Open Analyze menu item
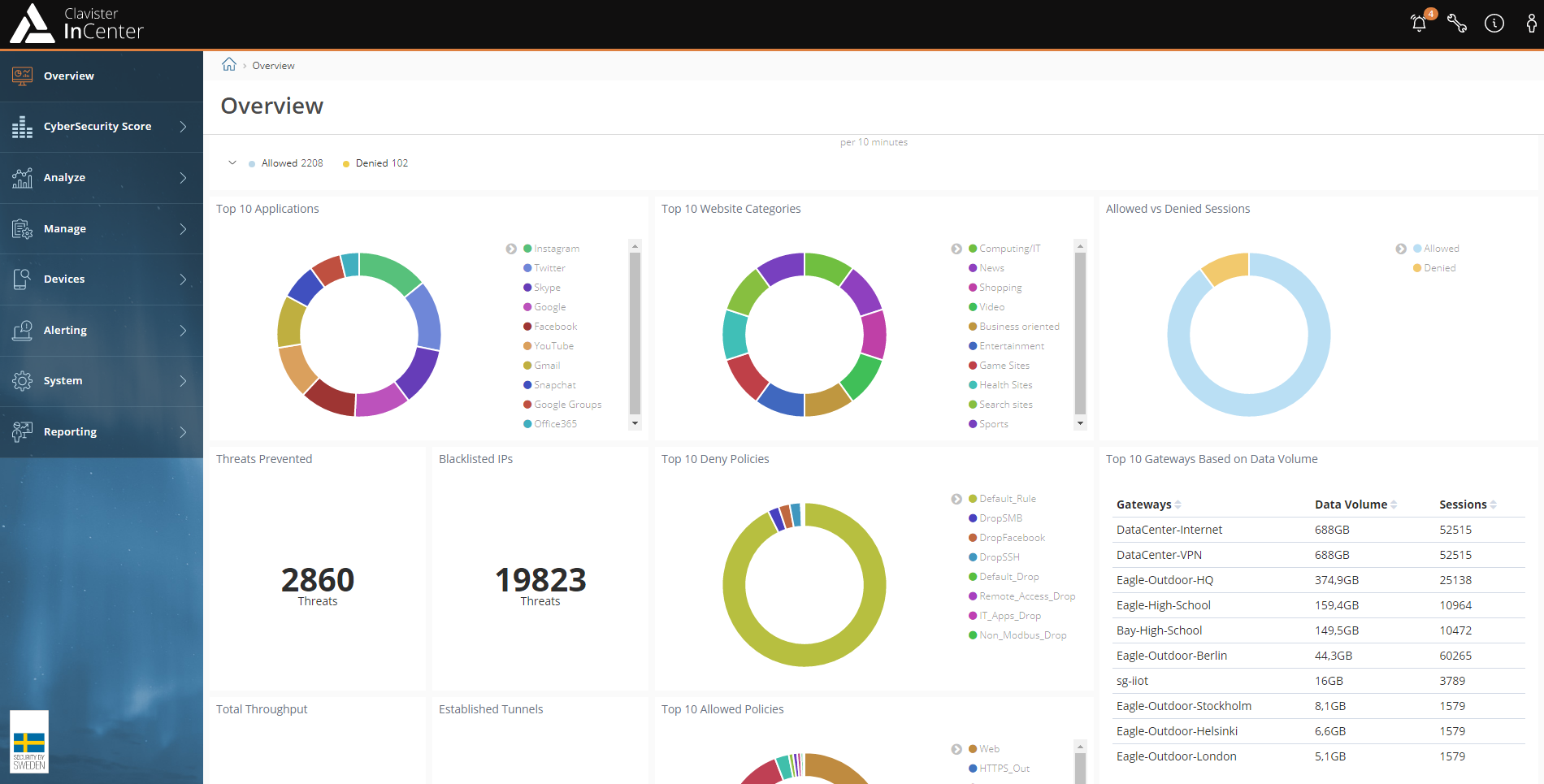The height and width of the screenshot is (784, 1544). [x=102, y=178]
